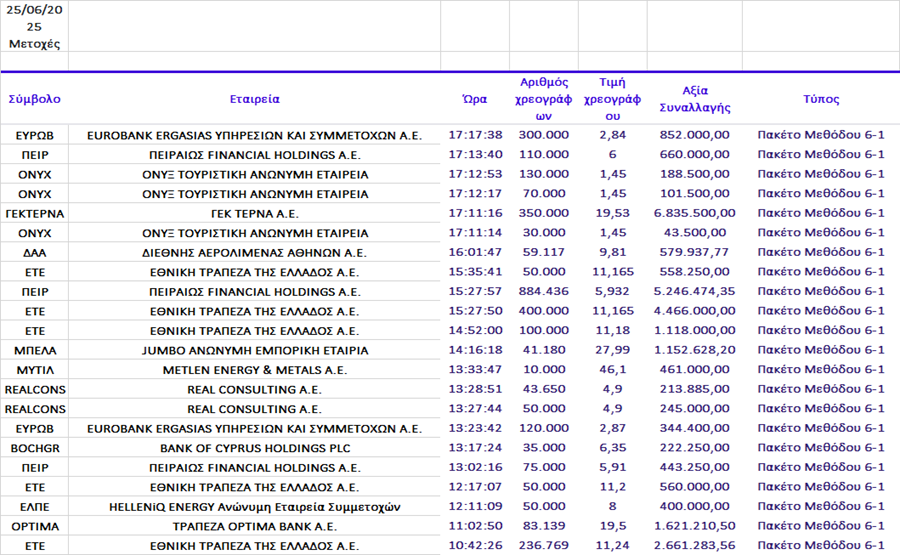Click the share count 884.436 cell
The image size is (900, 555).
point(544,291)
